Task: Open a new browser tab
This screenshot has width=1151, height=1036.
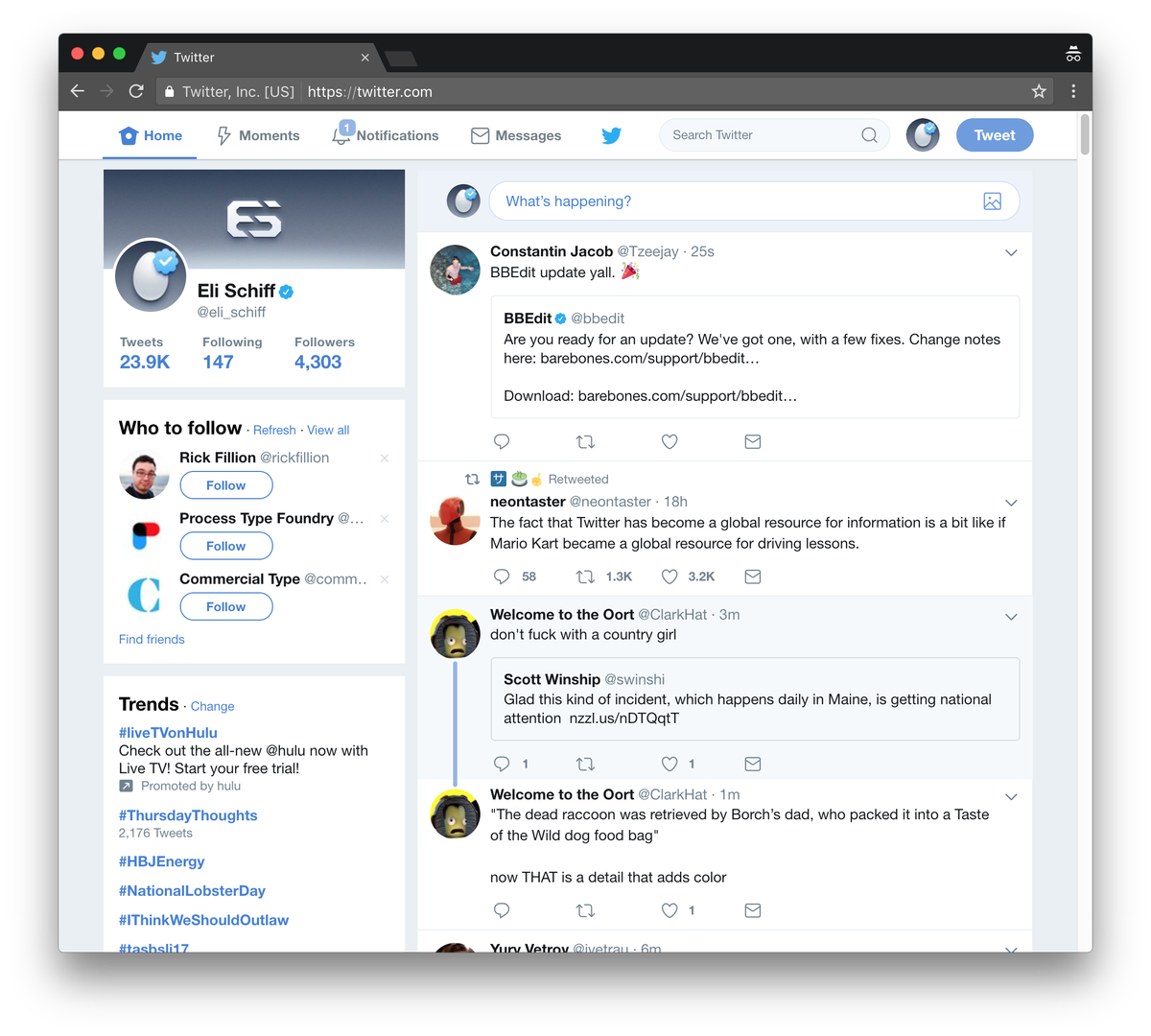Action: point(401,59)
